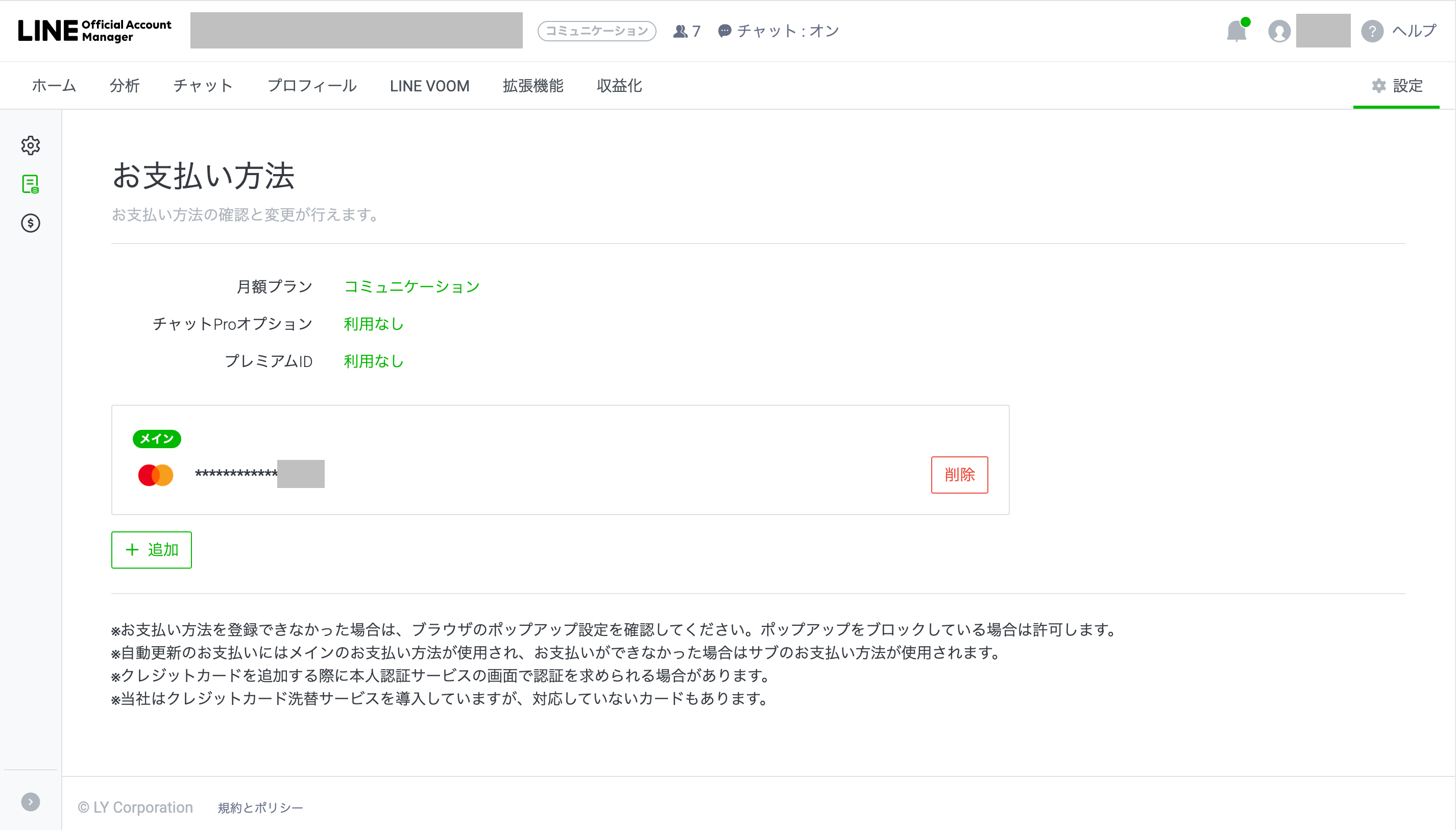
Task: Open the user profile avatar icon
Action: [x=1279, y=31]
